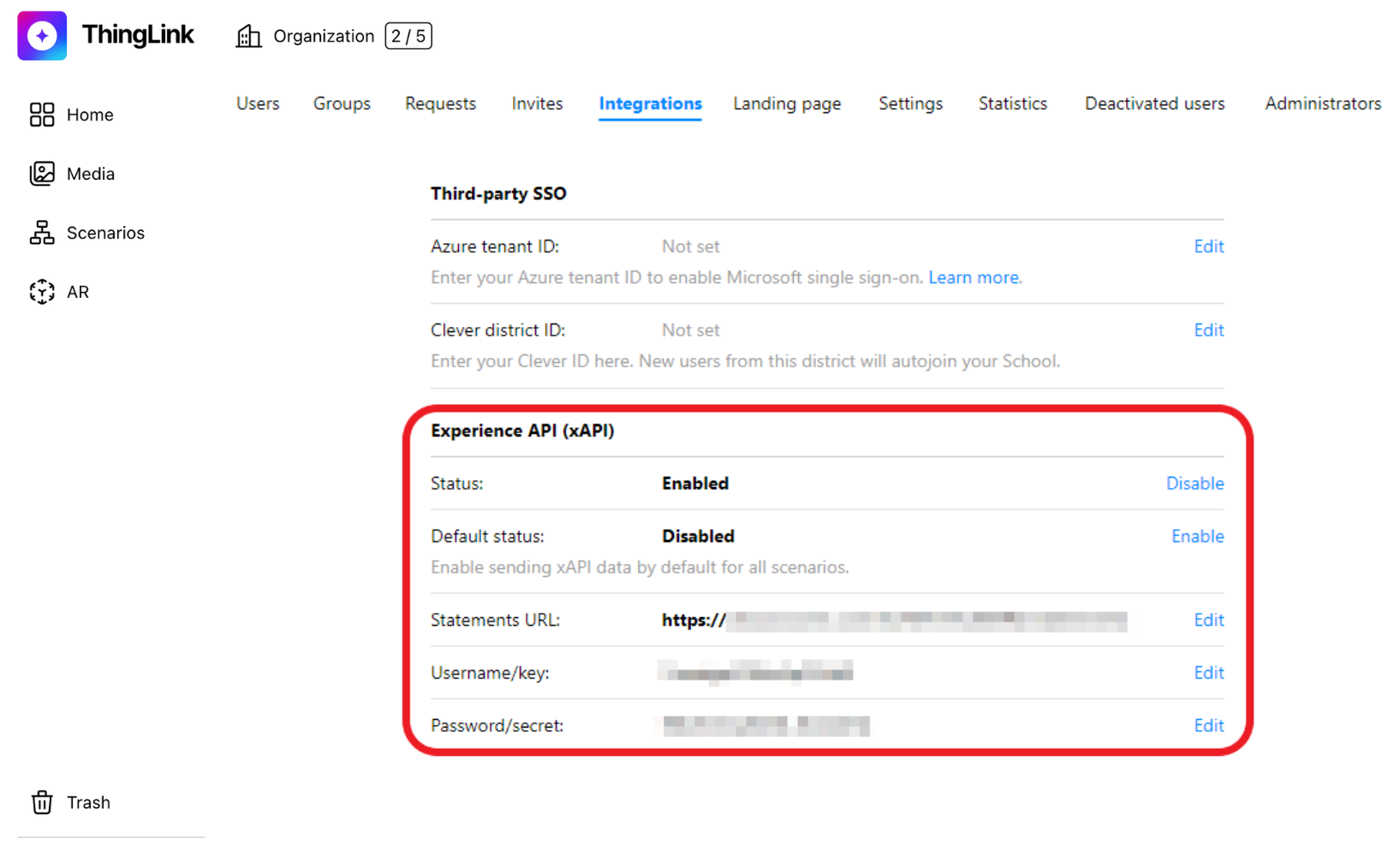This screenshot has height=844, width=1400.
Task: Click the 'Enabled' status value
Action: click(x=695, y=484)
